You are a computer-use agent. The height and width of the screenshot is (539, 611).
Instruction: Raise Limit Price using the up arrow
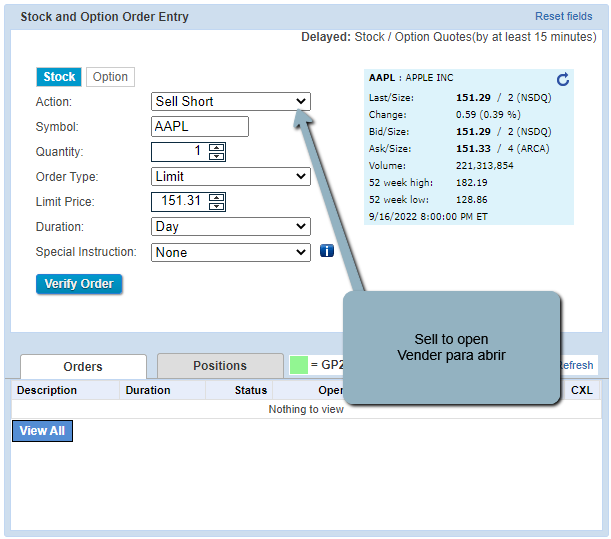(217, 197)
